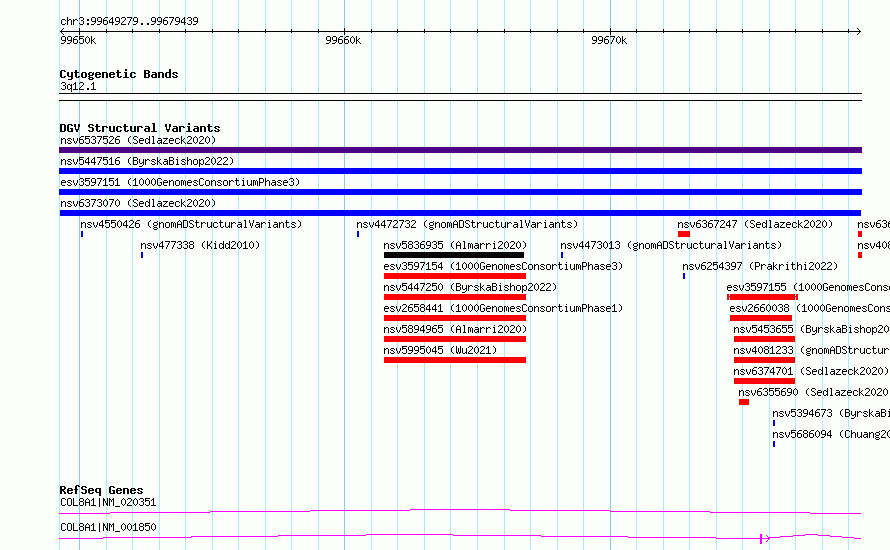This screenshot has height=550, width=890.
Task: Open the nsv6355690 Sedlazeck variant label
Action: click(x=813, y=392)
